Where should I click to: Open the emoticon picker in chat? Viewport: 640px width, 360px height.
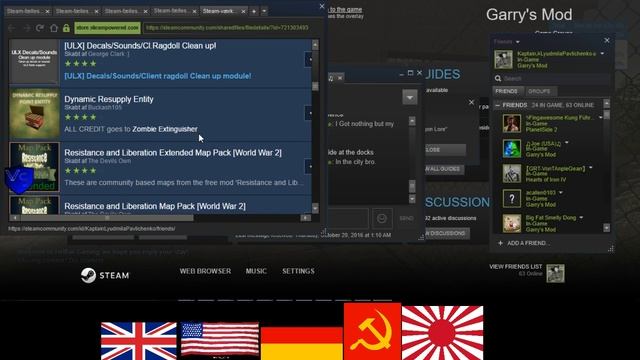[x=382, y=218]
